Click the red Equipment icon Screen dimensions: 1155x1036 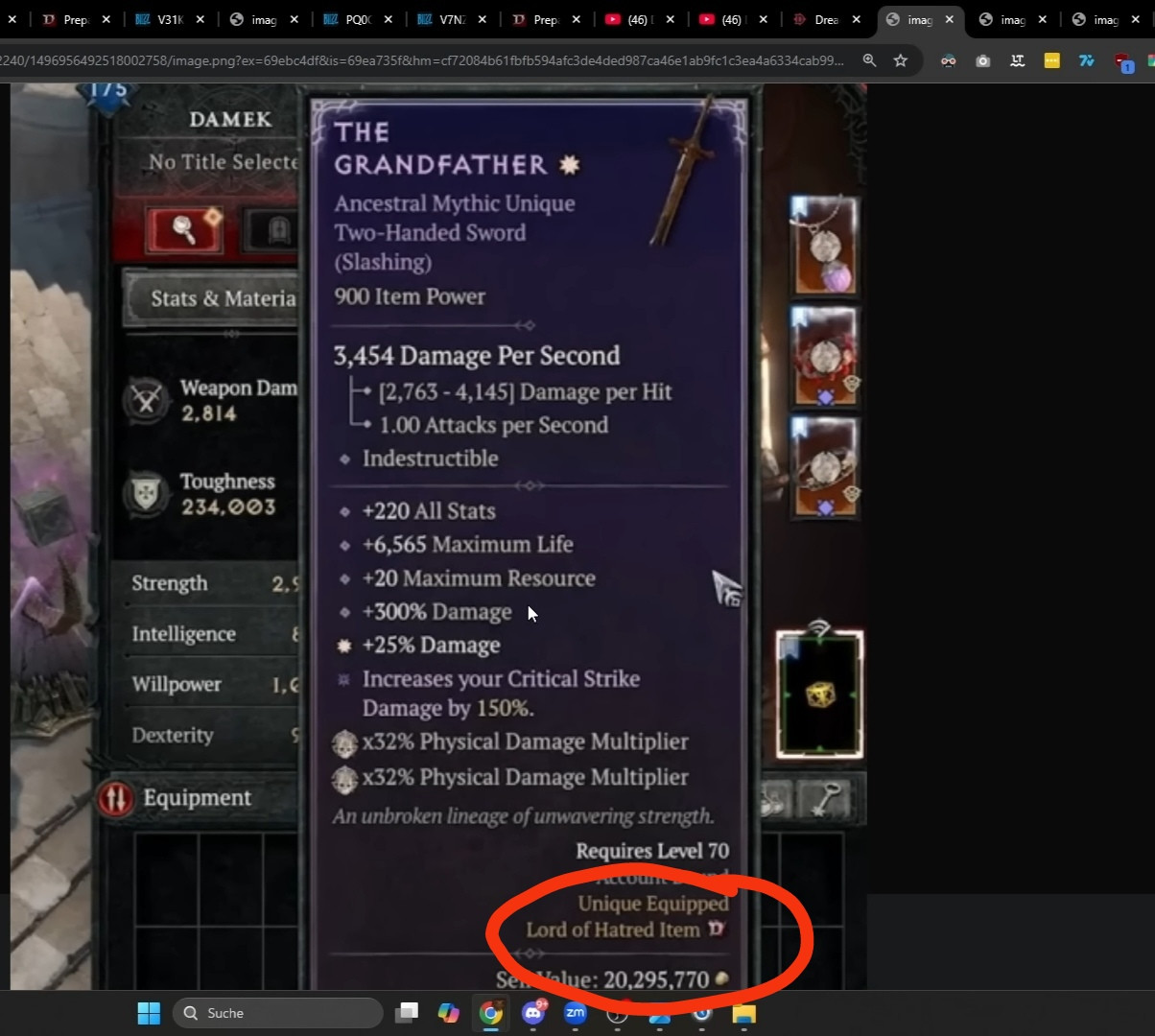tap(116, 798)
